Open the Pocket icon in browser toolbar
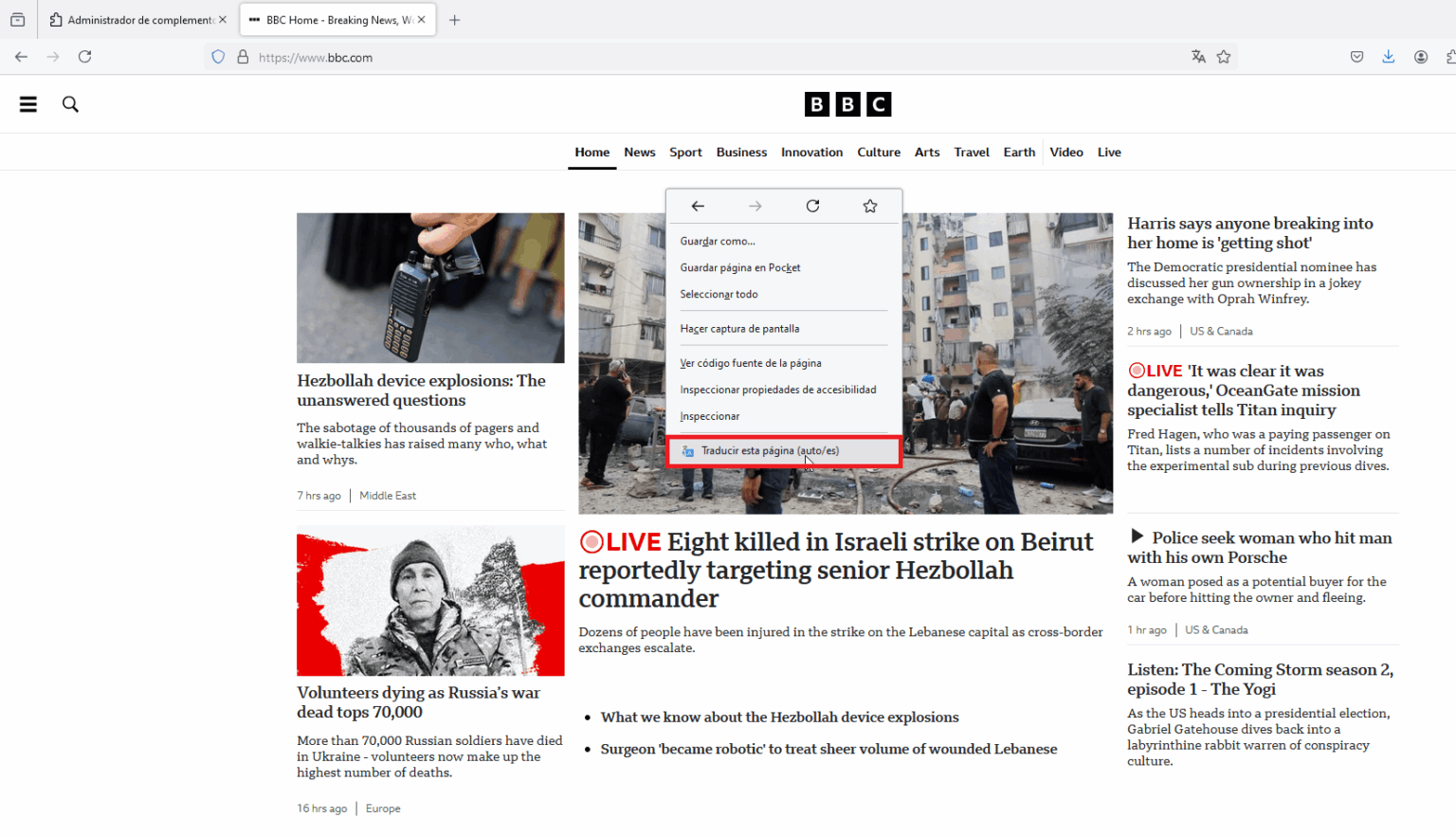This screenshot has width=1456, height=836. click(x=1356, y=57)
